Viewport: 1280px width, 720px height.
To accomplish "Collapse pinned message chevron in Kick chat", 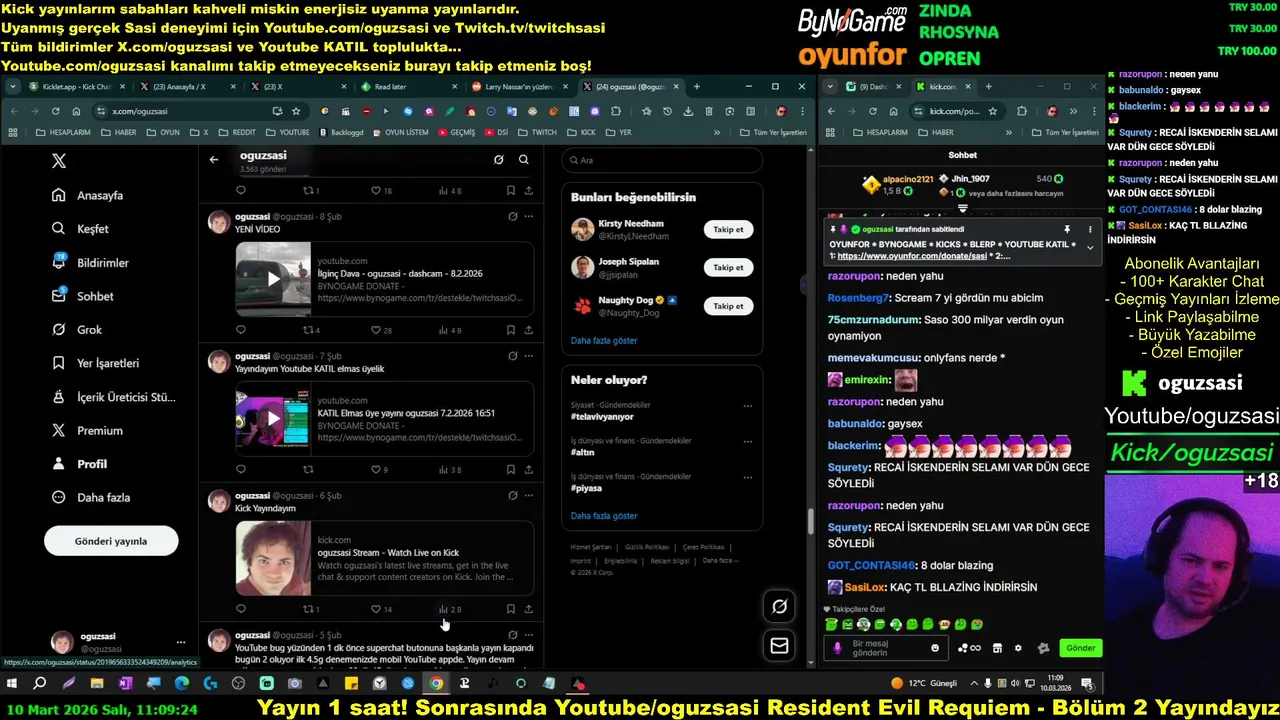I will coord(1090,247).
